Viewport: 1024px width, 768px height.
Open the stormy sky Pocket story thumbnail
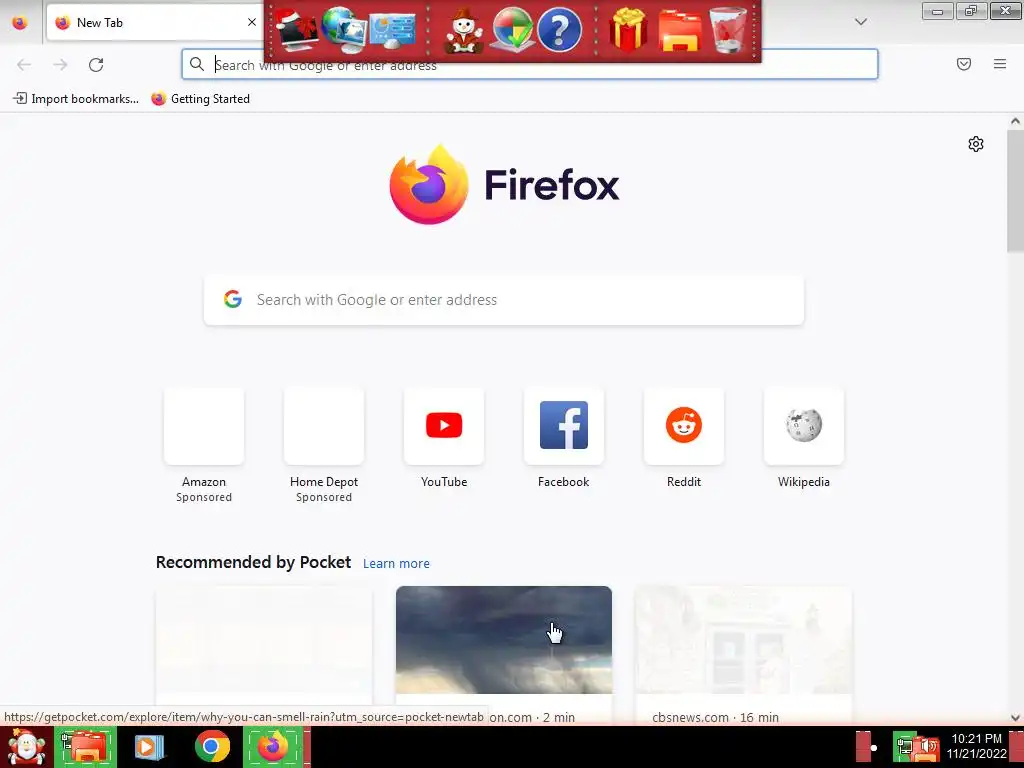point(504,639)
